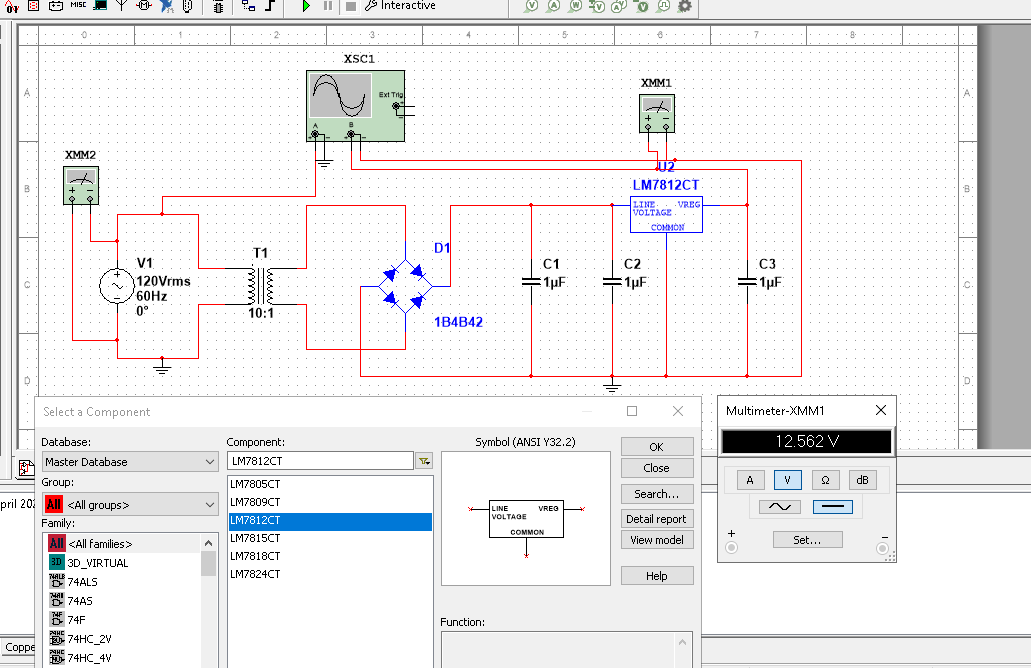Select LM7805CT from the component list
Viewport: 1031px width, 668px height.
[255, 484]
